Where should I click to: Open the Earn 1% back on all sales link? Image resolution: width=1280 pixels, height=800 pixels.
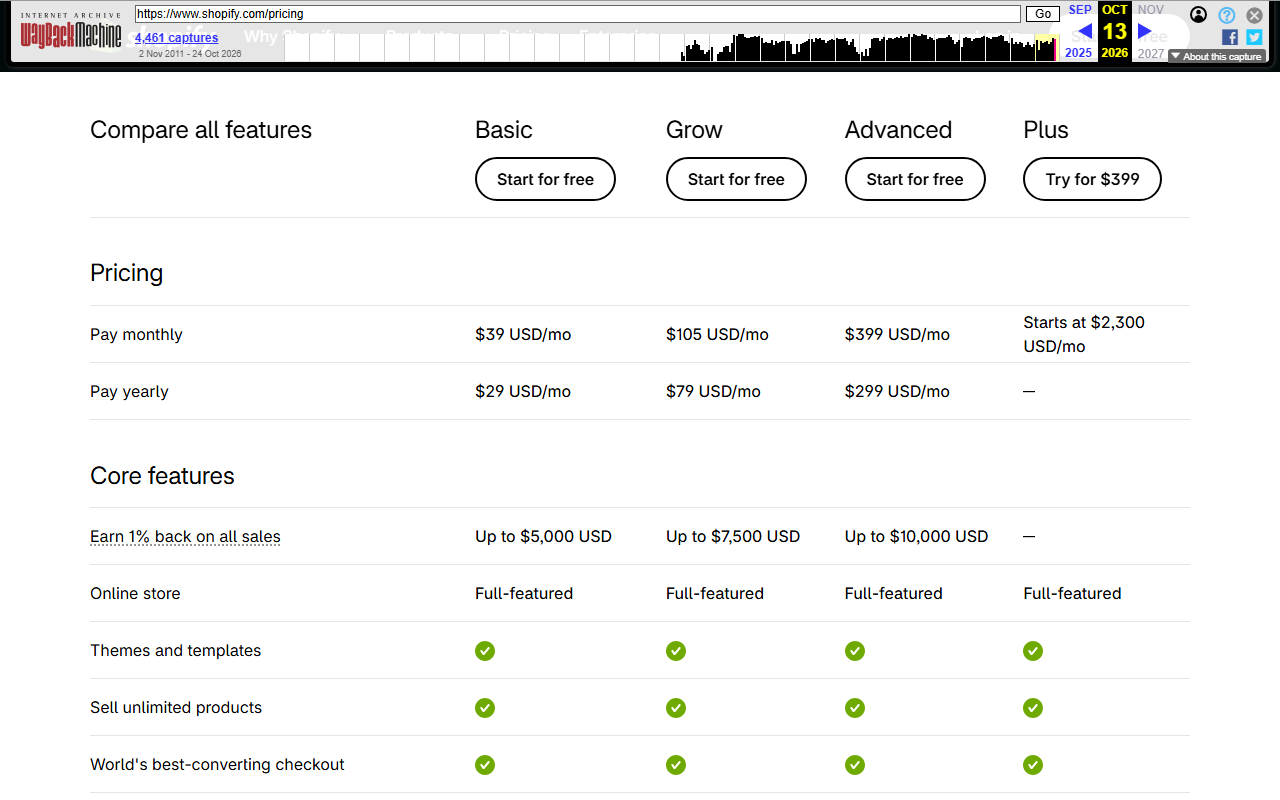pyautogui.click(x=185, y=536)
